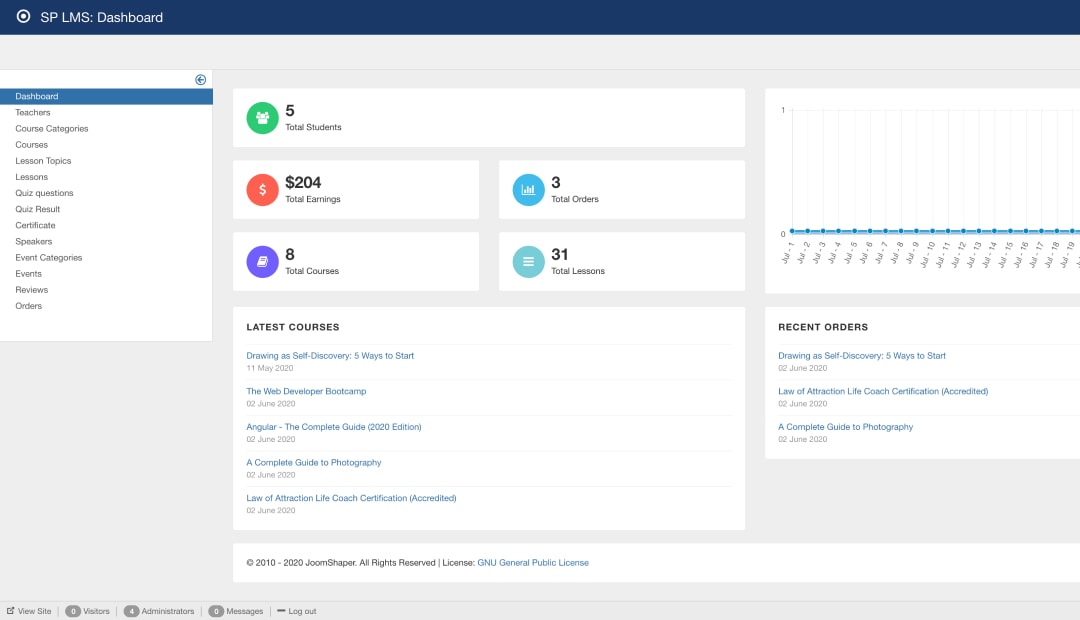Collapse the sidebar with the arrow icon
The image size is (1080, 620).
[200, 80]
